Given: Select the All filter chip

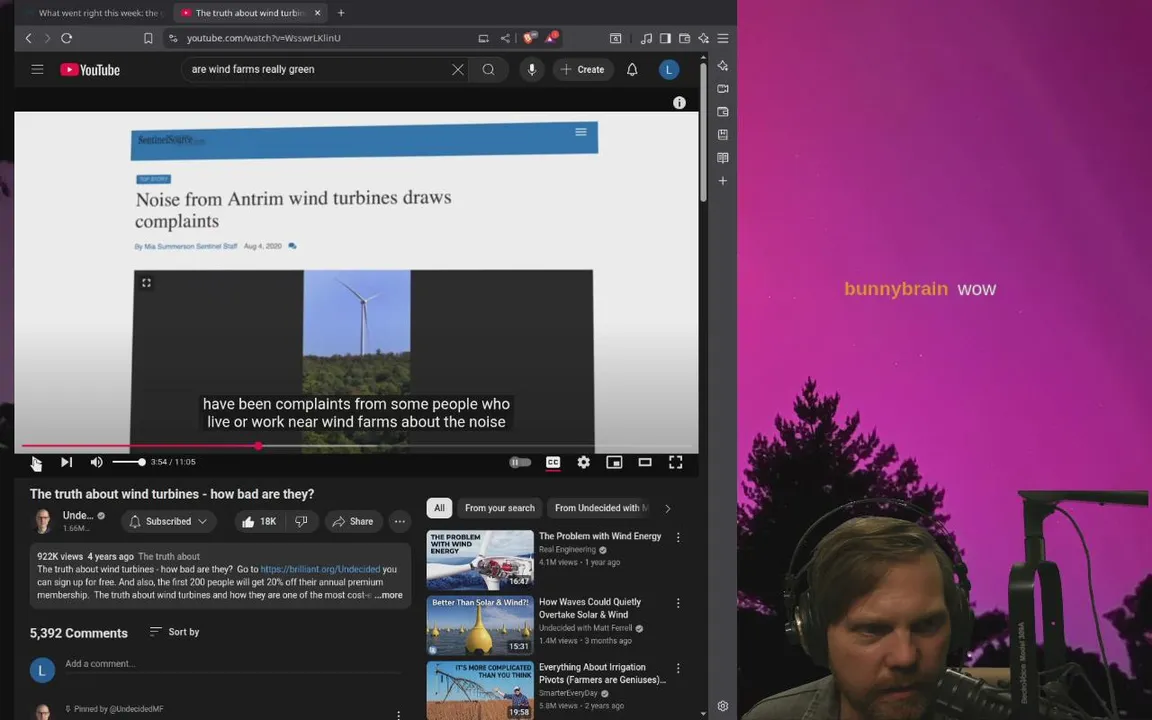Looking at the screenshot, I should tap(439, 508).
